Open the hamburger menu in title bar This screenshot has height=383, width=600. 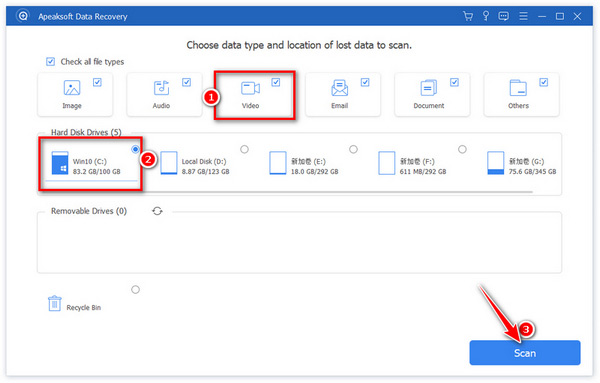(x=523, y=16)
